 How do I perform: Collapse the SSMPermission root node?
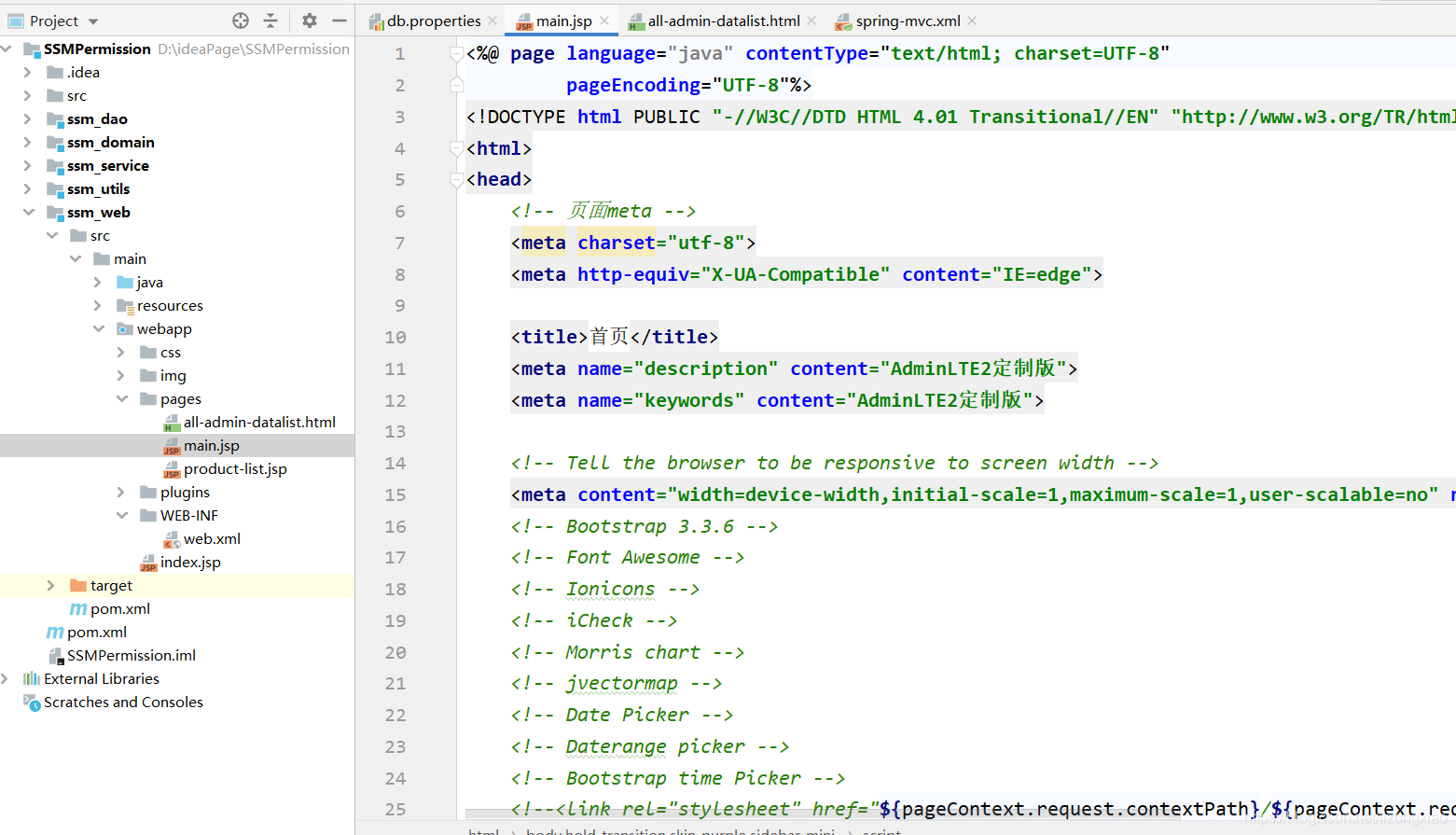pos(7,49)
